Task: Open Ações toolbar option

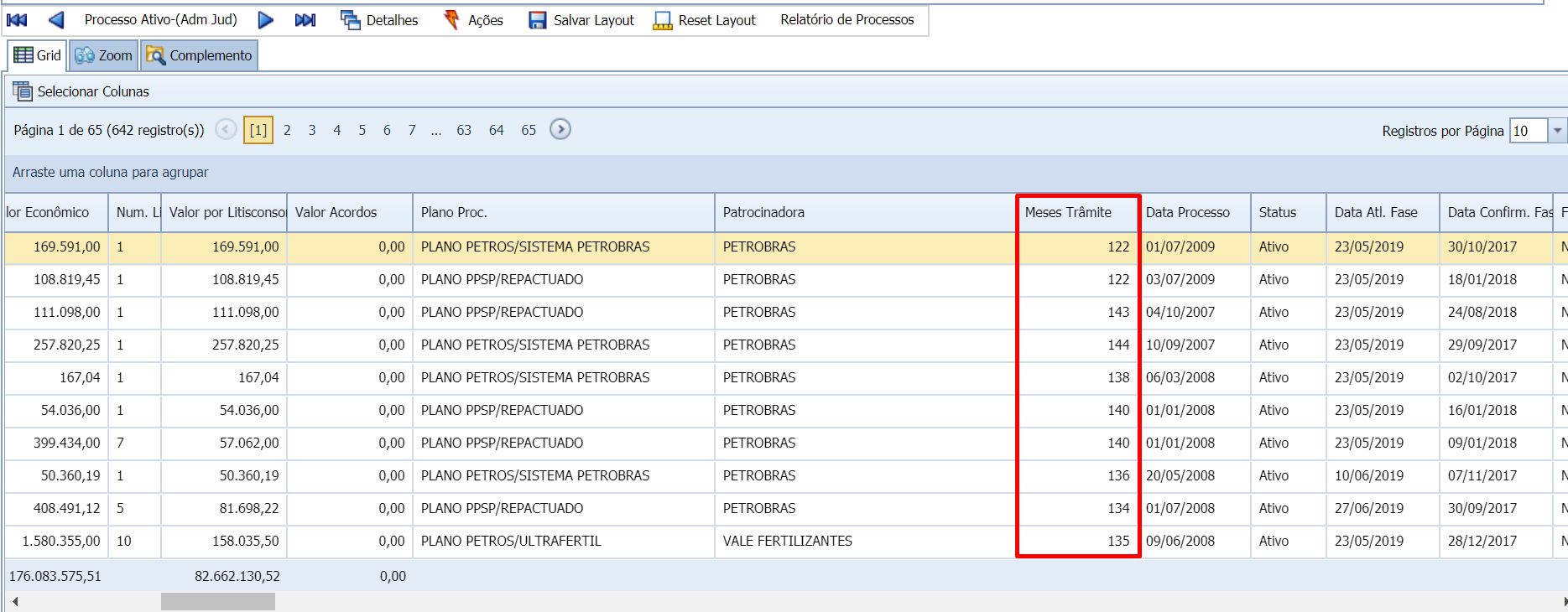Action: point(472,20)
